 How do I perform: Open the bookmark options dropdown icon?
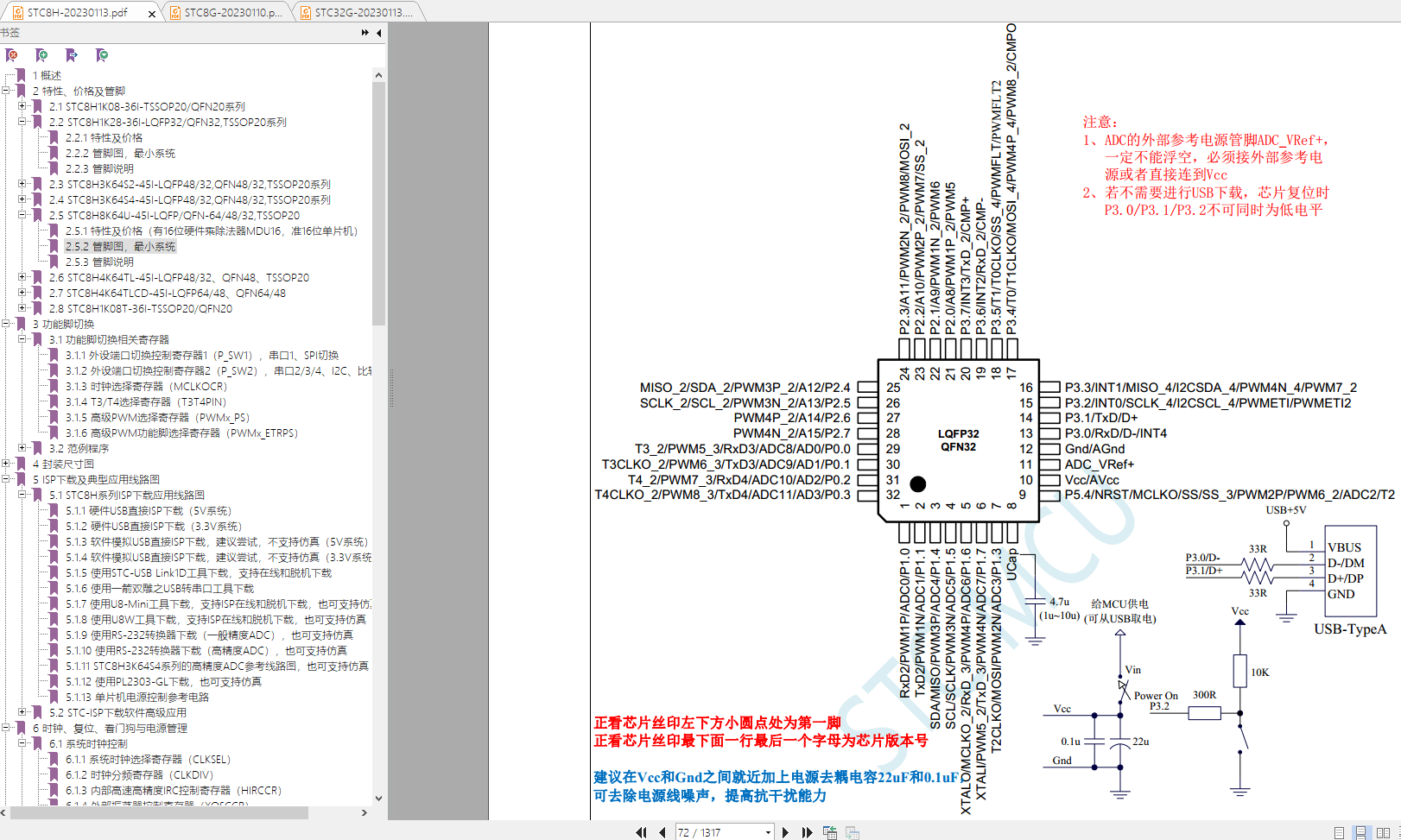point(102,55)
